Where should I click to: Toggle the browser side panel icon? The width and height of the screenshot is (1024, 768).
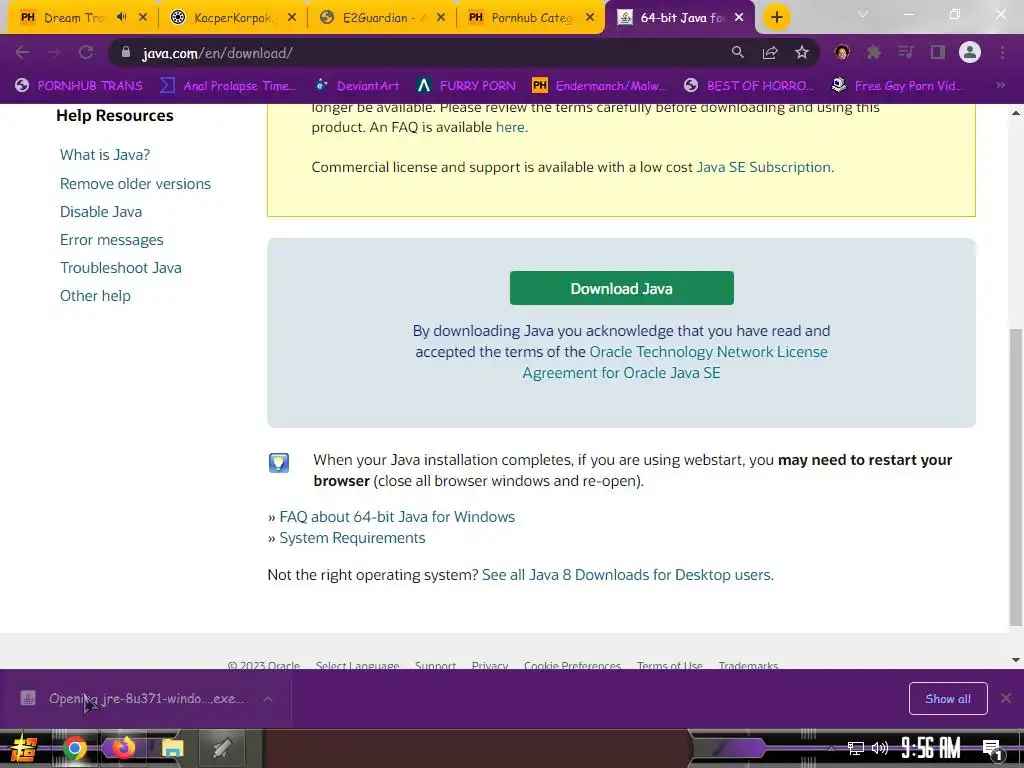[x=938, y=52]
